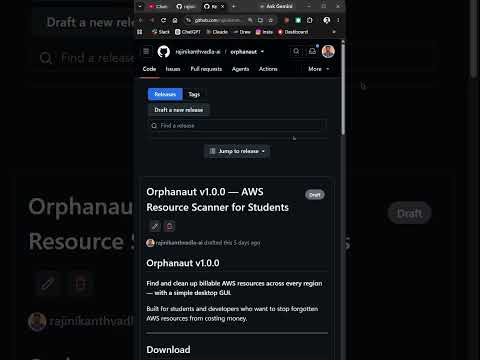The height and width of the screenshot is (360, 480).
Task: Open the apps grid icon in bookmarks bar
Action: point(140,32)
